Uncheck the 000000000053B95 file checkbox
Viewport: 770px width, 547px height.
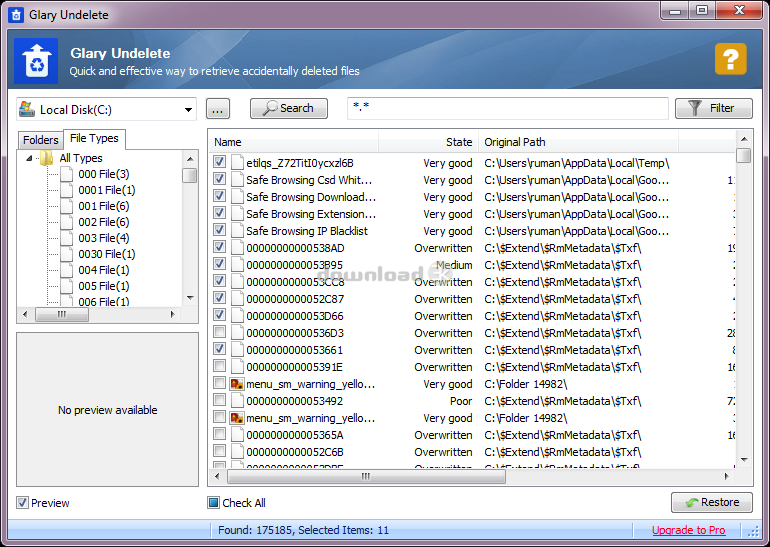click(x=219, y=264)
